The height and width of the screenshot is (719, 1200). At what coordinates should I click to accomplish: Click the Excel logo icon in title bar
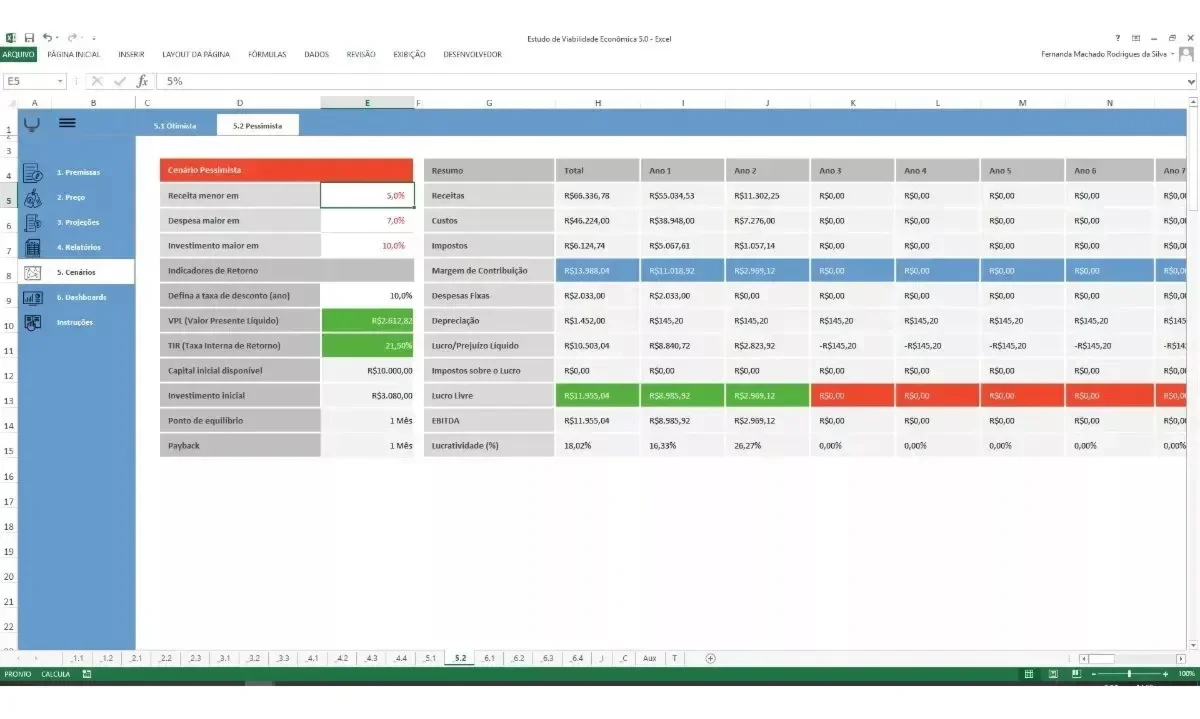click(10, 38)
